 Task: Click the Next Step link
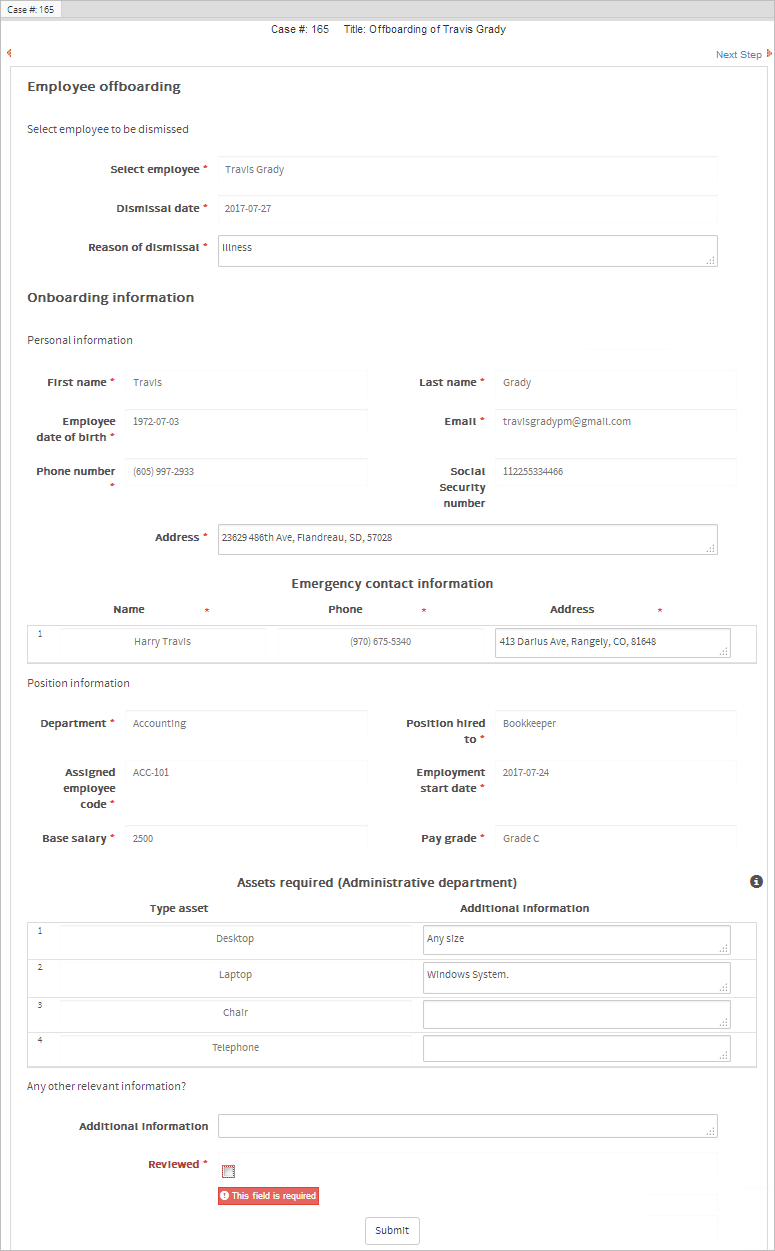tap(738, 55)
